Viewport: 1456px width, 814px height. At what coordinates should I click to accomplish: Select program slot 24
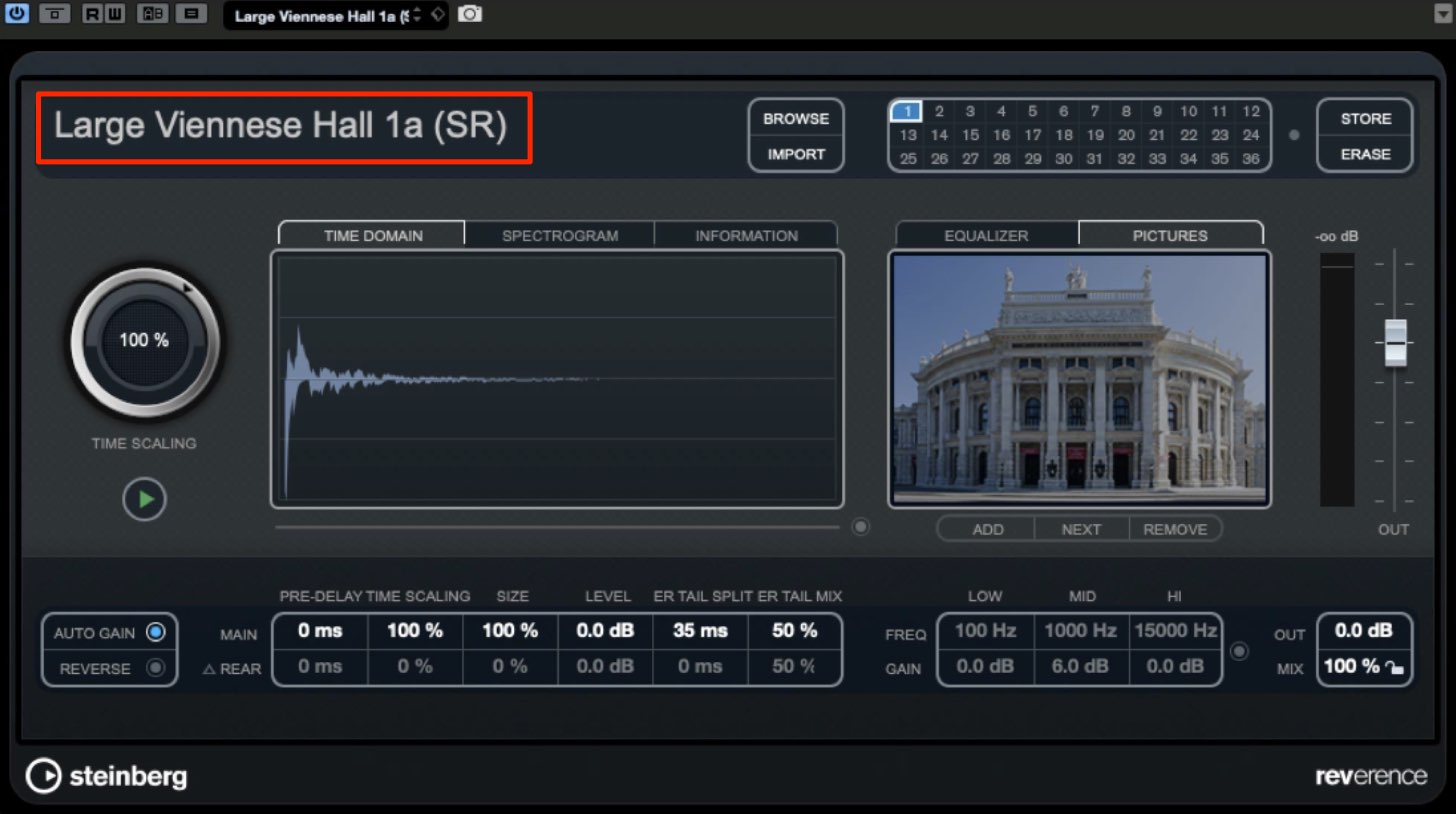coord(1251,135)
